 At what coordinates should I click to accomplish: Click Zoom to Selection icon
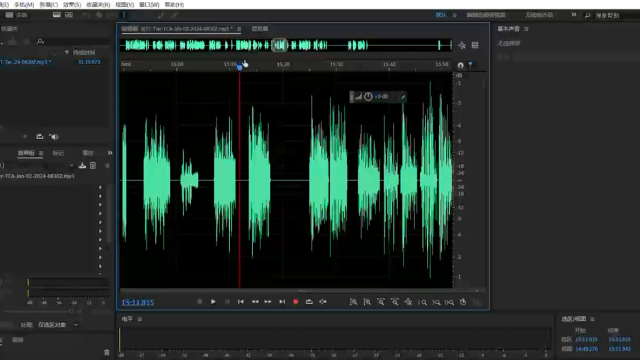point(449,302)
